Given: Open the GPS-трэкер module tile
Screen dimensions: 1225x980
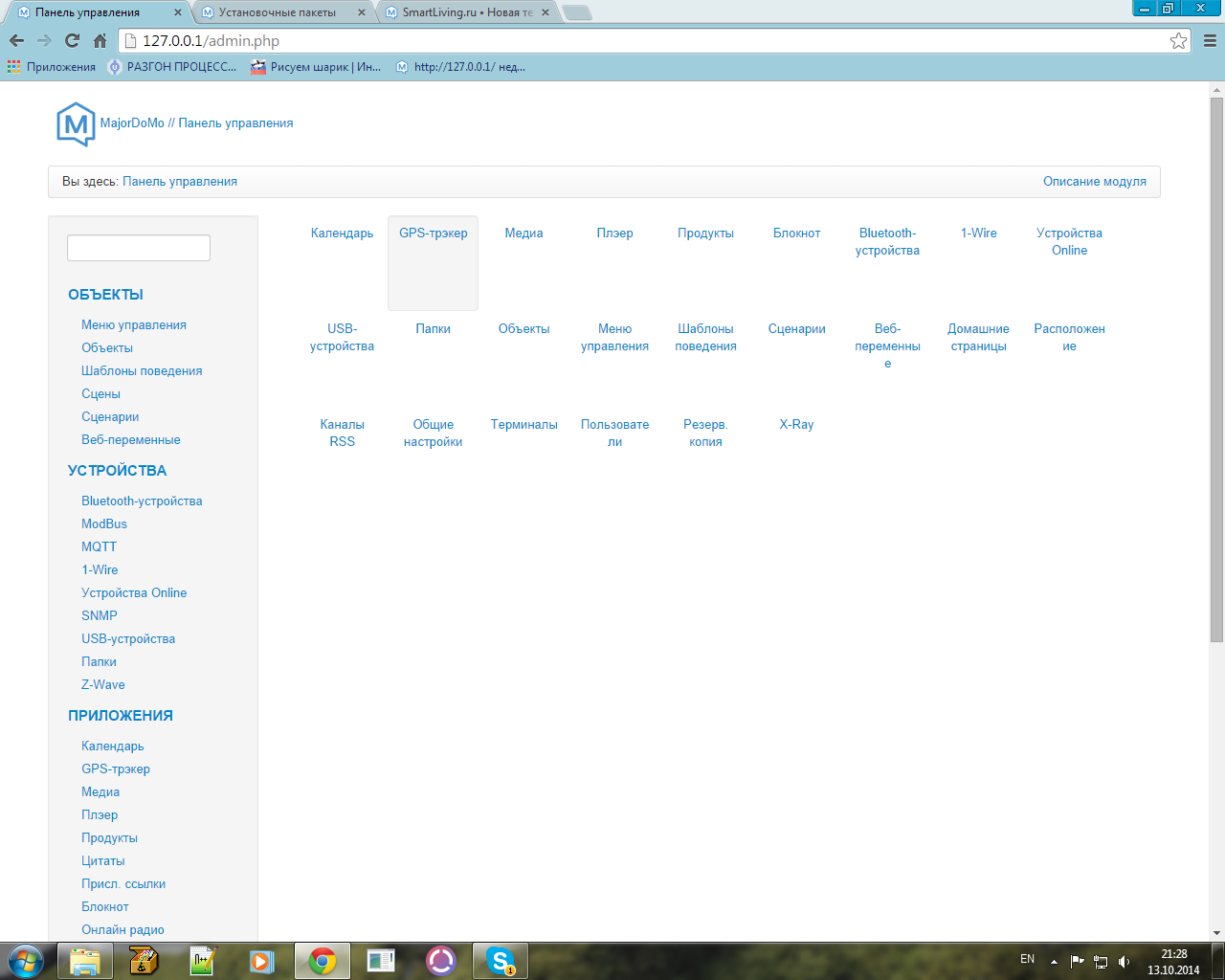Looking at the screenshot, I should pyautogui.click(x=433, y=262).
